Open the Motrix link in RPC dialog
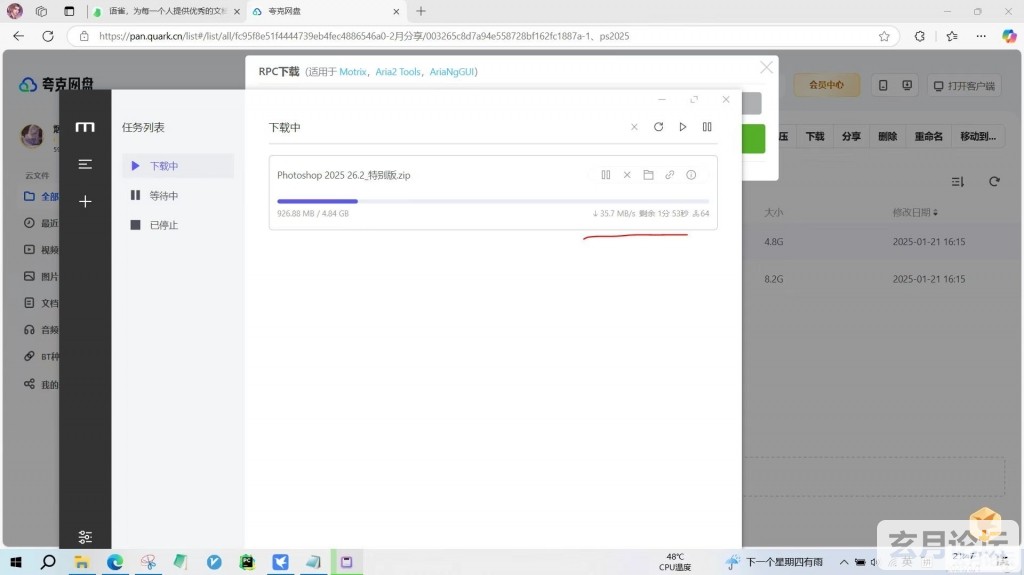Screen dimensions: 1024x575 (353, 72)
